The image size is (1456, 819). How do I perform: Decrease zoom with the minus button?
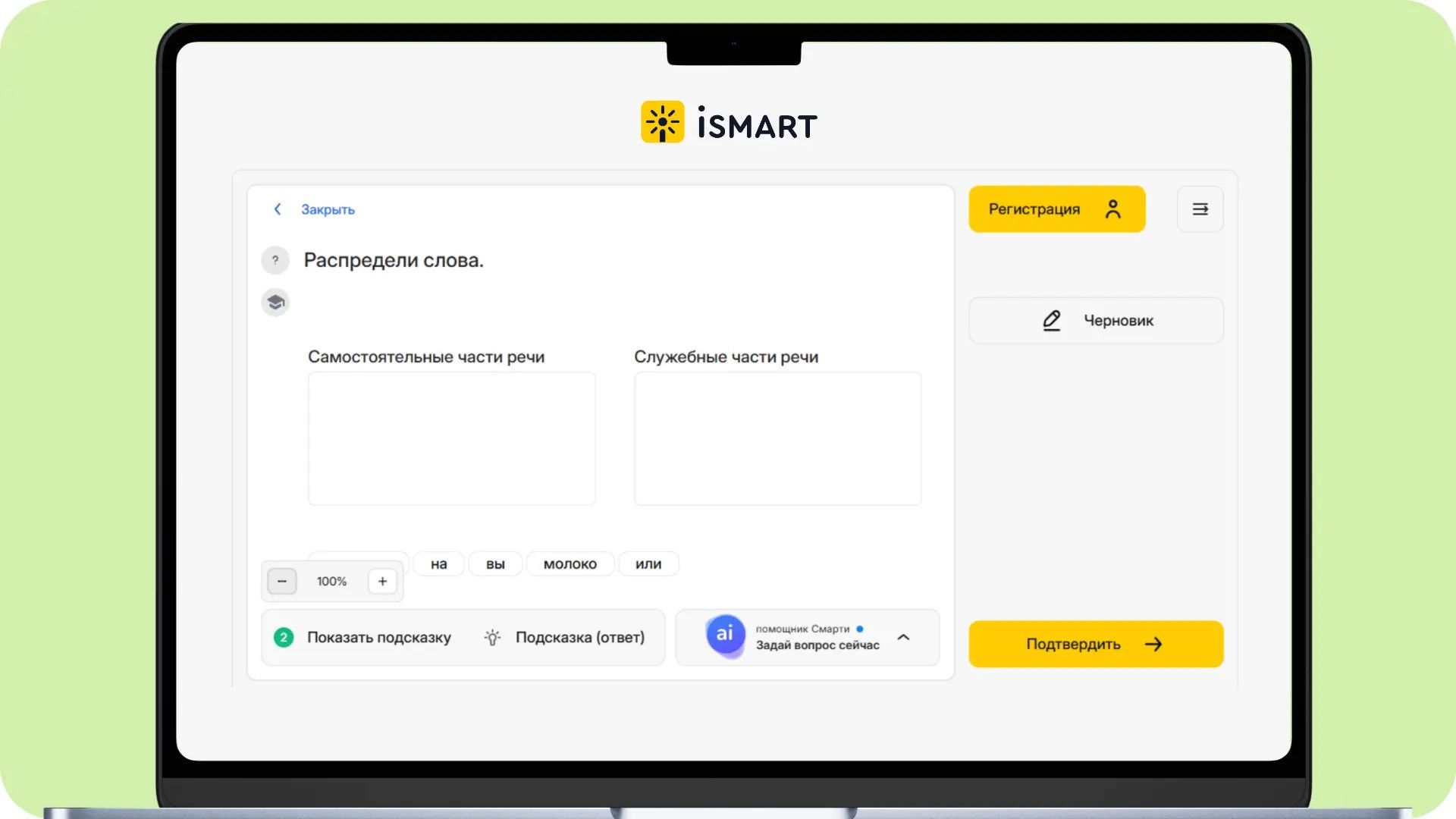pos(282,582)
